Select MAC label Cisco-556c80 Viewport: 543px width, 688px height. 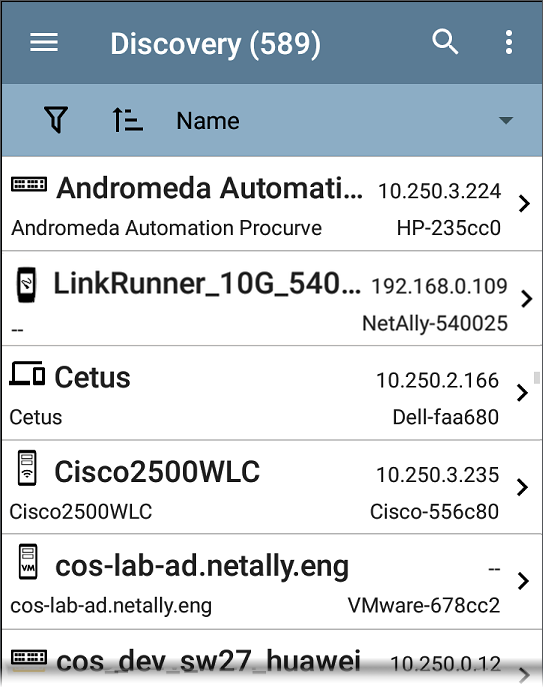434,512
